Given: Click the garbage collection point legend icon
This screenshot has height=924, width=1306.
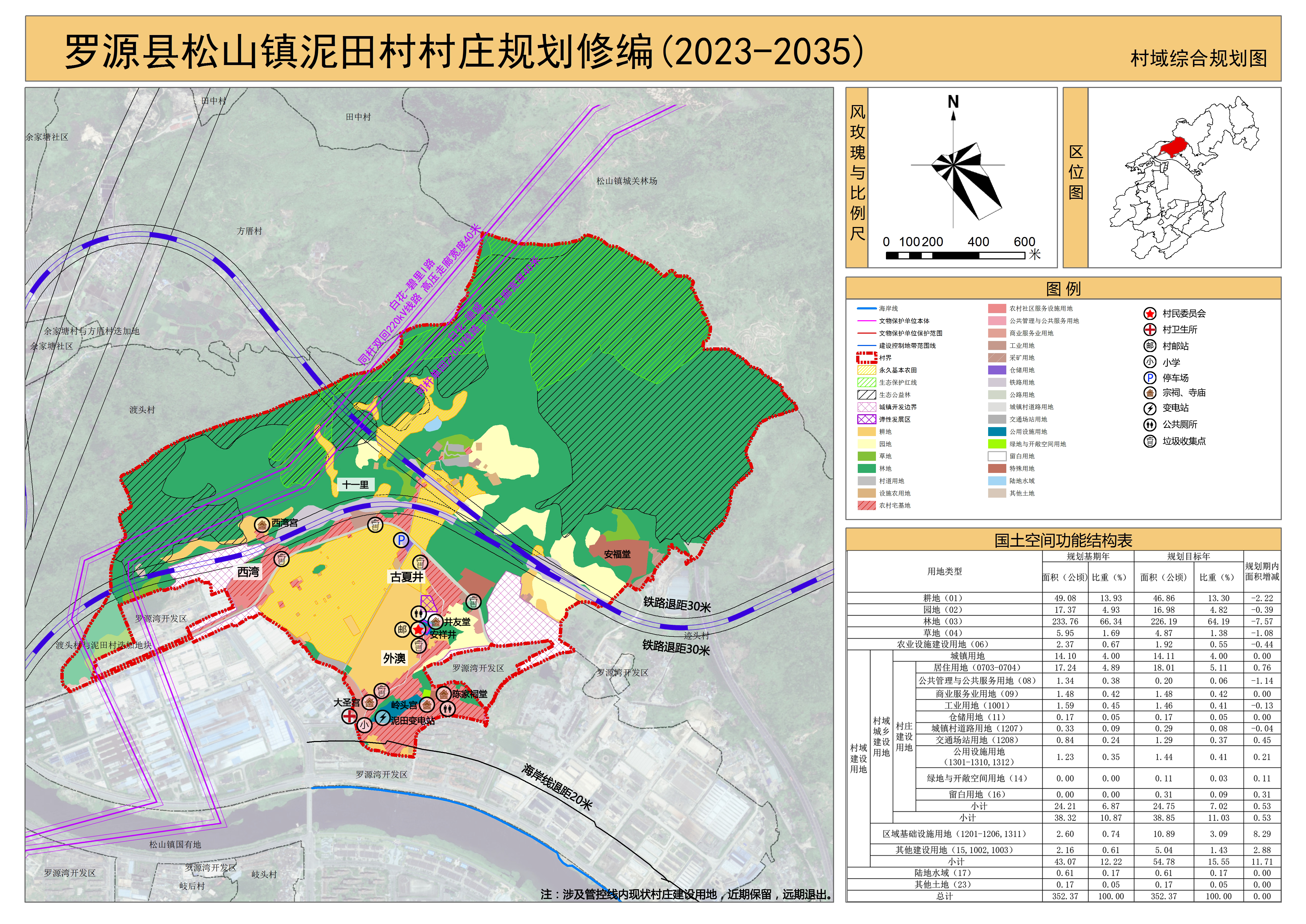Looking at the screenshot, I should (1150, 441).
